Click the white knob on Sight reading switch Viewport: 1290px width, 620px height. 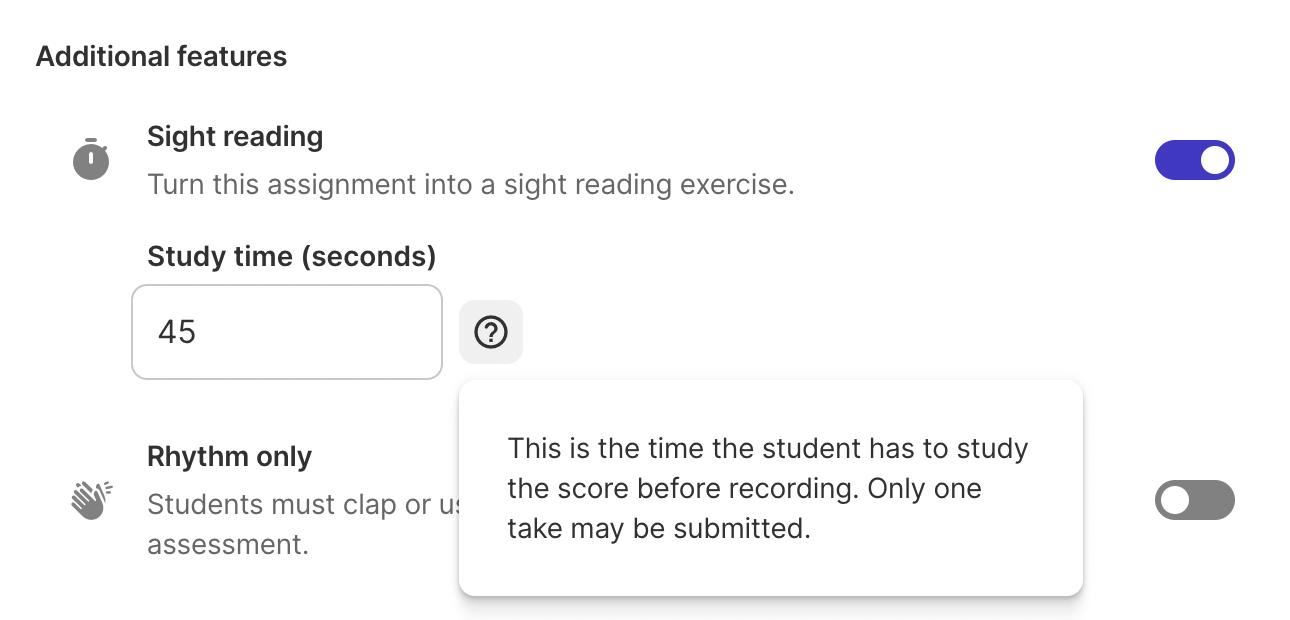tap(1214, 160)
